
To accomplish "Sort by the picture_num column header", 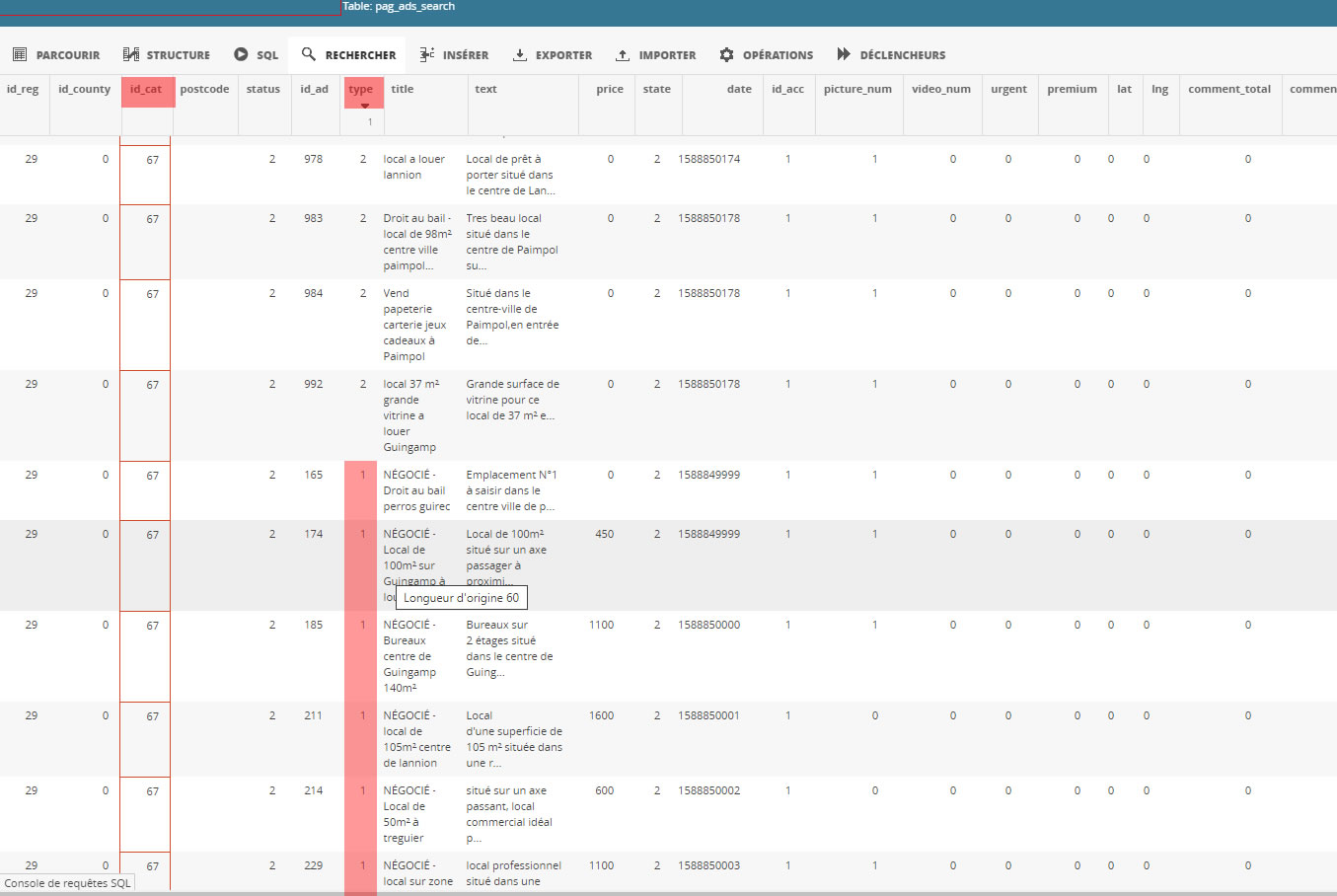I will point(857,89).
